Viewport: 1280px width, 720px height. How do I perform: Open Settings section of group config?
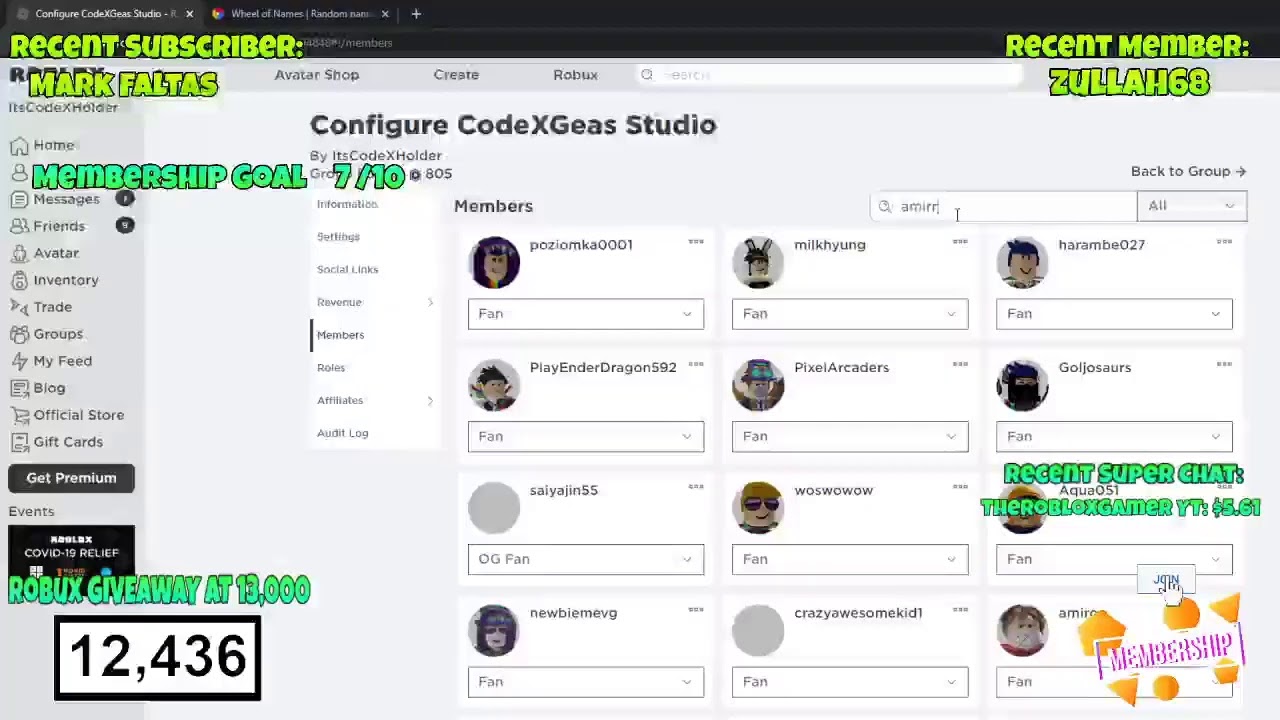click(338, 237)
